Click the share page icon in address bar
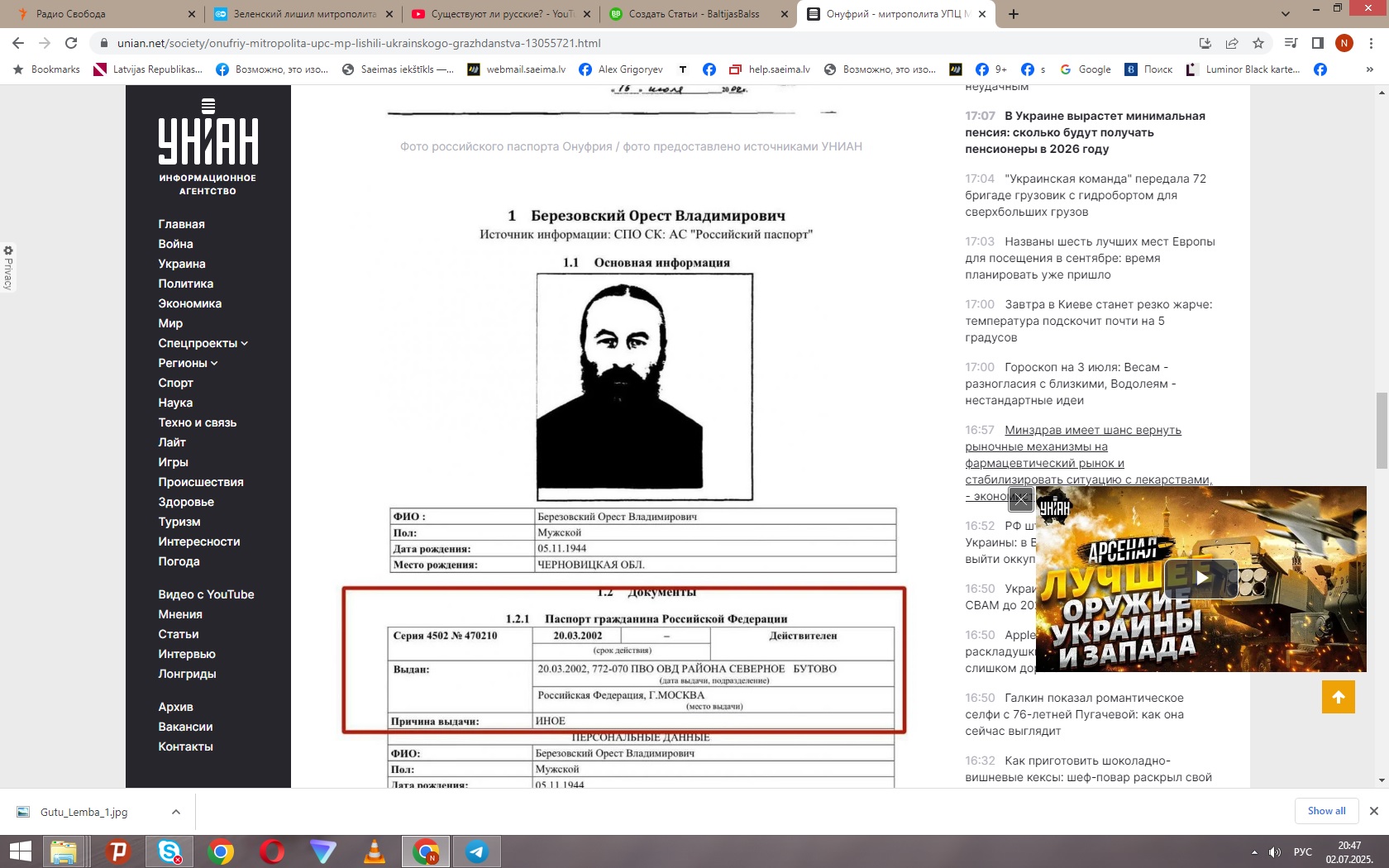The image size is (1389, 868). point(1232,43)
